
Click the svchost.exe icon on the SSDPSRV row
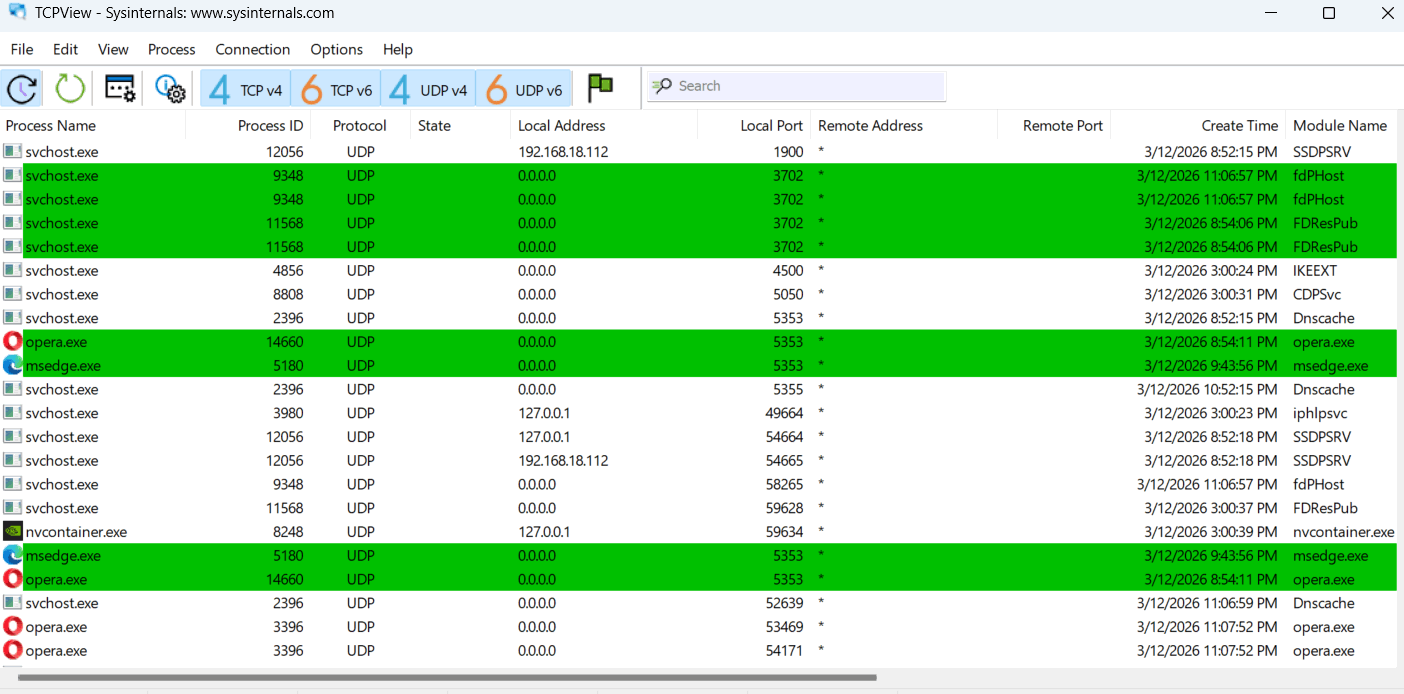(x=11, y=151)
